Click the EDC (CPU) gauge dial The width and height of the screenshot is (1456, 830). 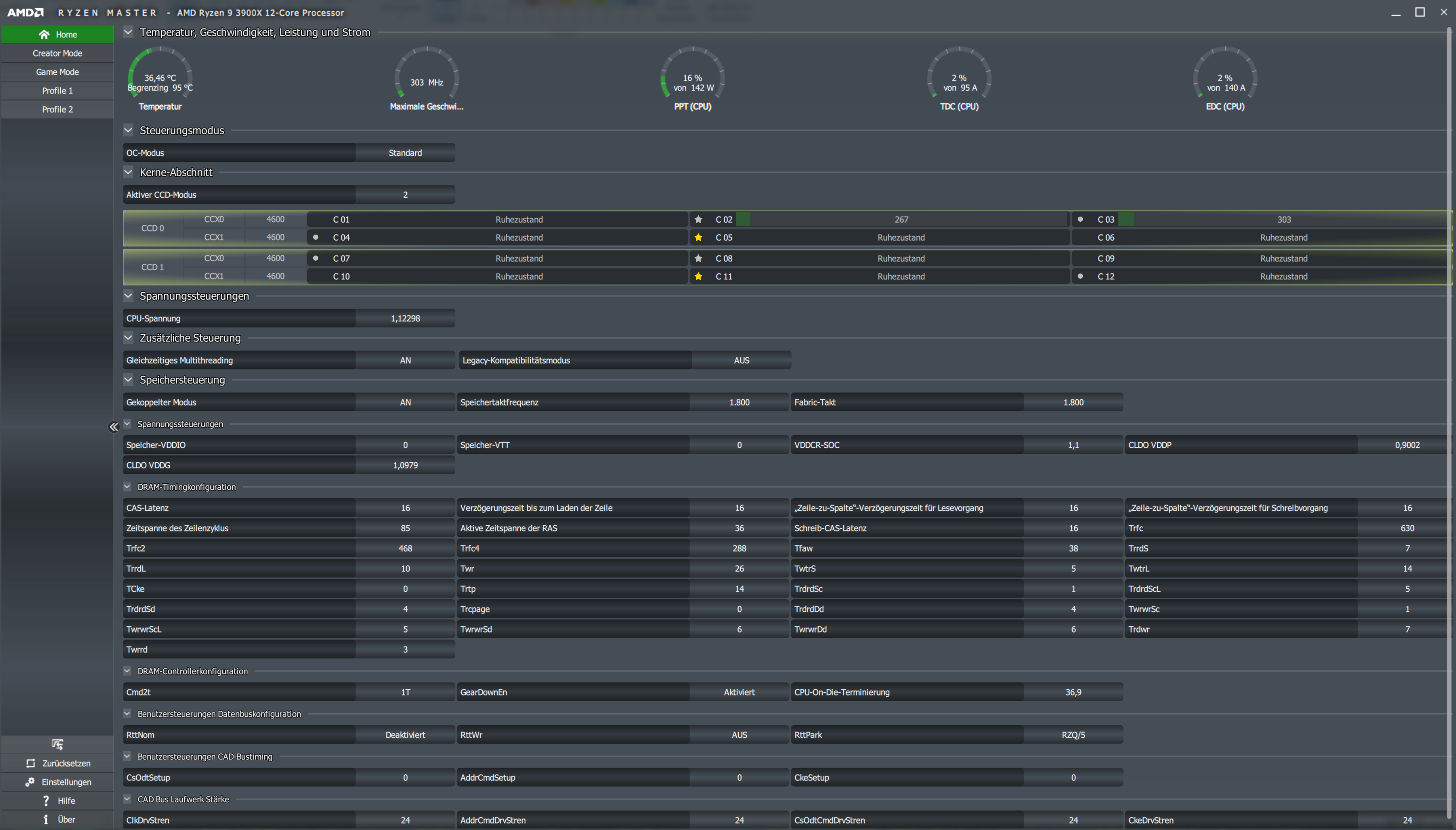pyautogui.click(x=1225, y=72)
